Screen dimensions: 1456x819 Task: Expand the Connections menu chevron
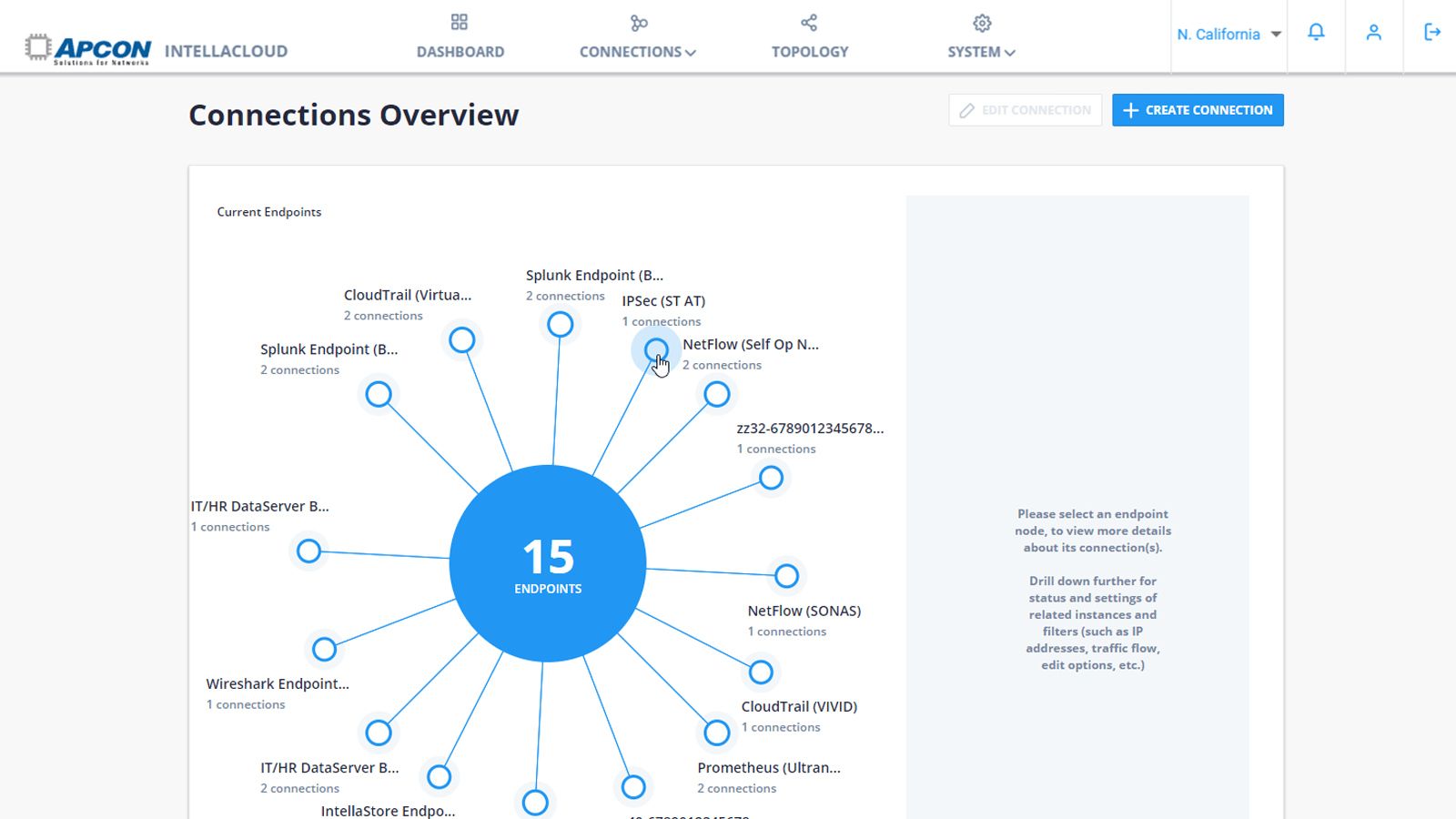(x=693, y=53)
